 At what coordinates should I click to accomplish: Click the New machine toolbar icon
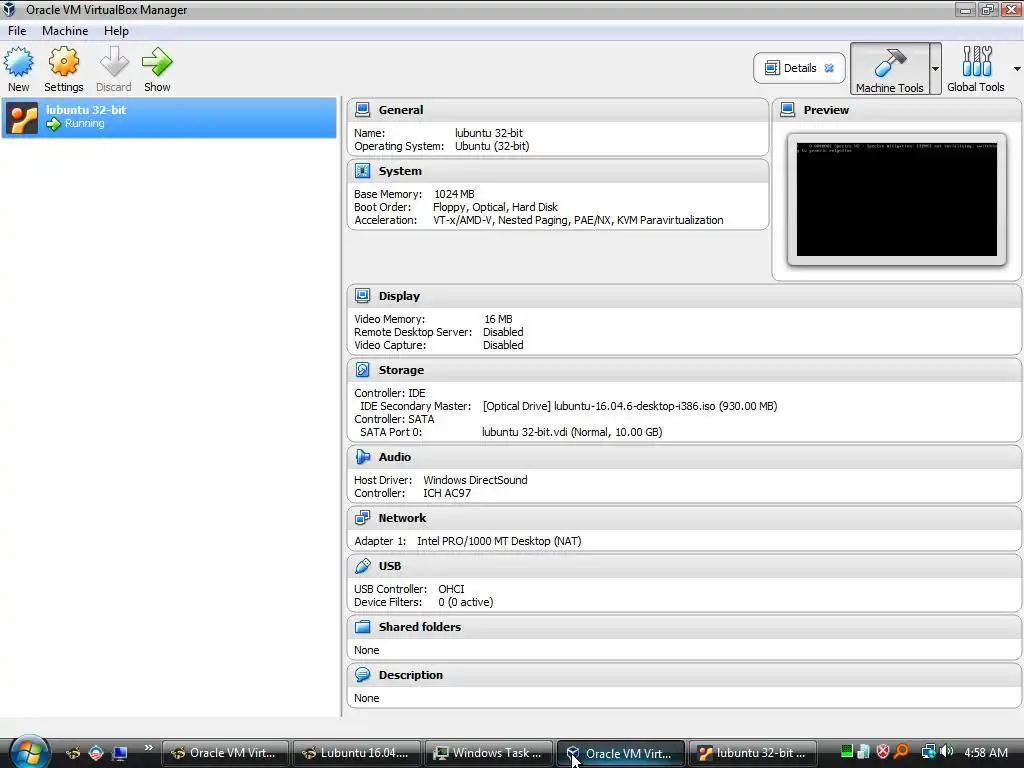[18, 63]
